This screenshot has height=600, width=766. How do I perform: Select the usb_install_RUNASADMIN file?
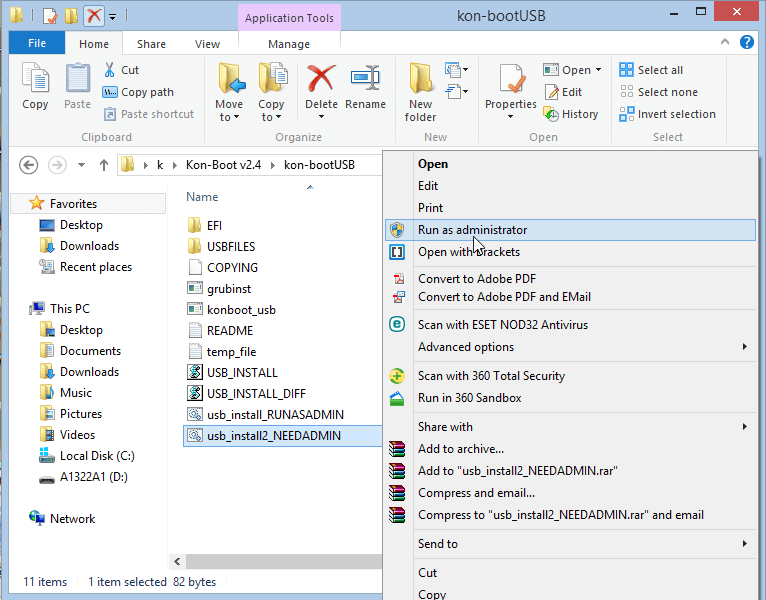(266, 414)
